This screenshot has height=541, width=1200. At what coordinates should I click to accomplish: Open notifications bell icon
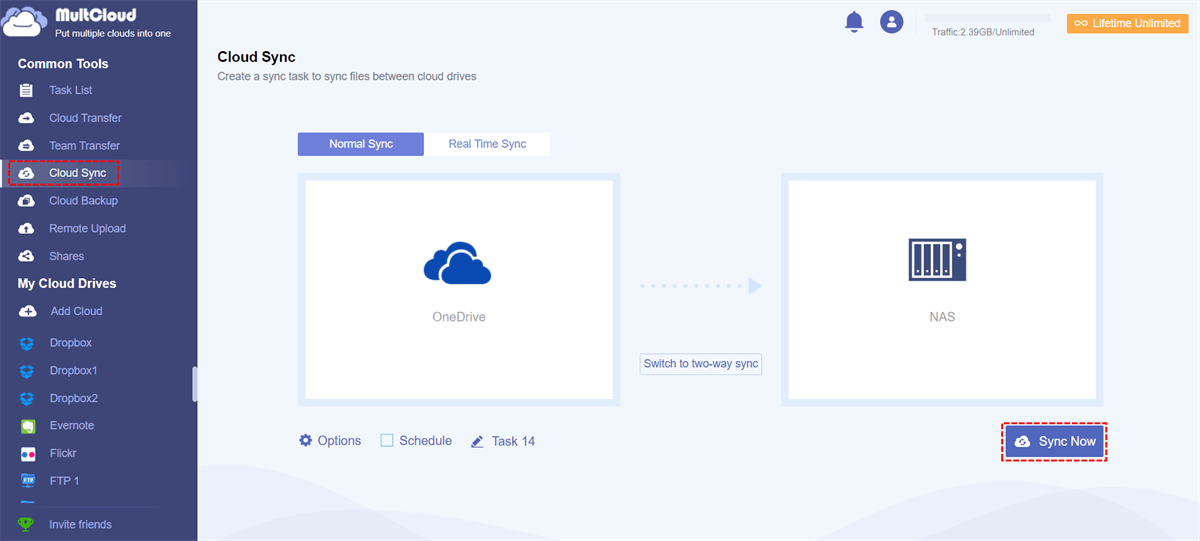click(854, 21)
